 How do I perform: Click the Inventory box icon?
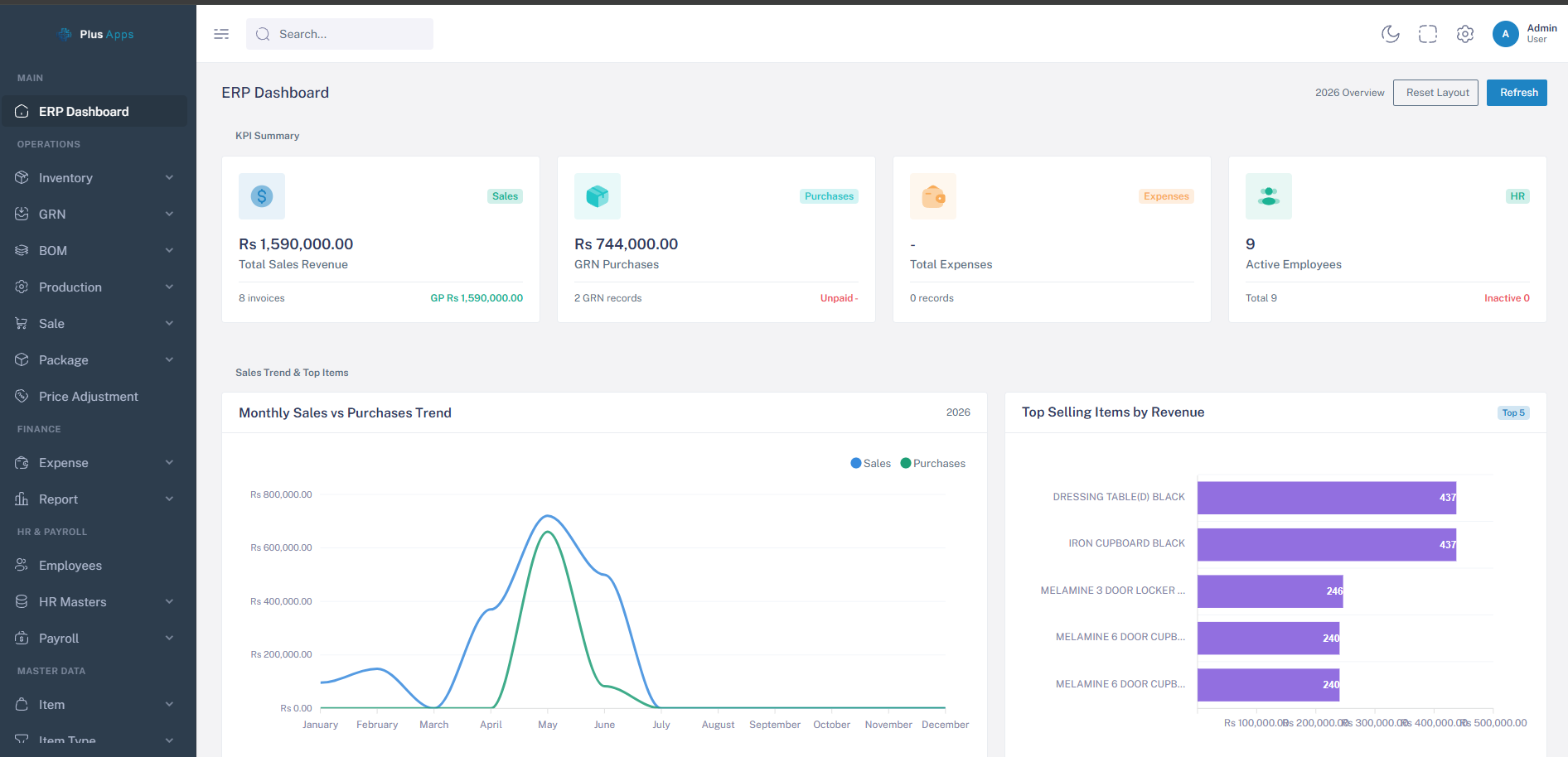pyautogui.click(x=22, y=177)
